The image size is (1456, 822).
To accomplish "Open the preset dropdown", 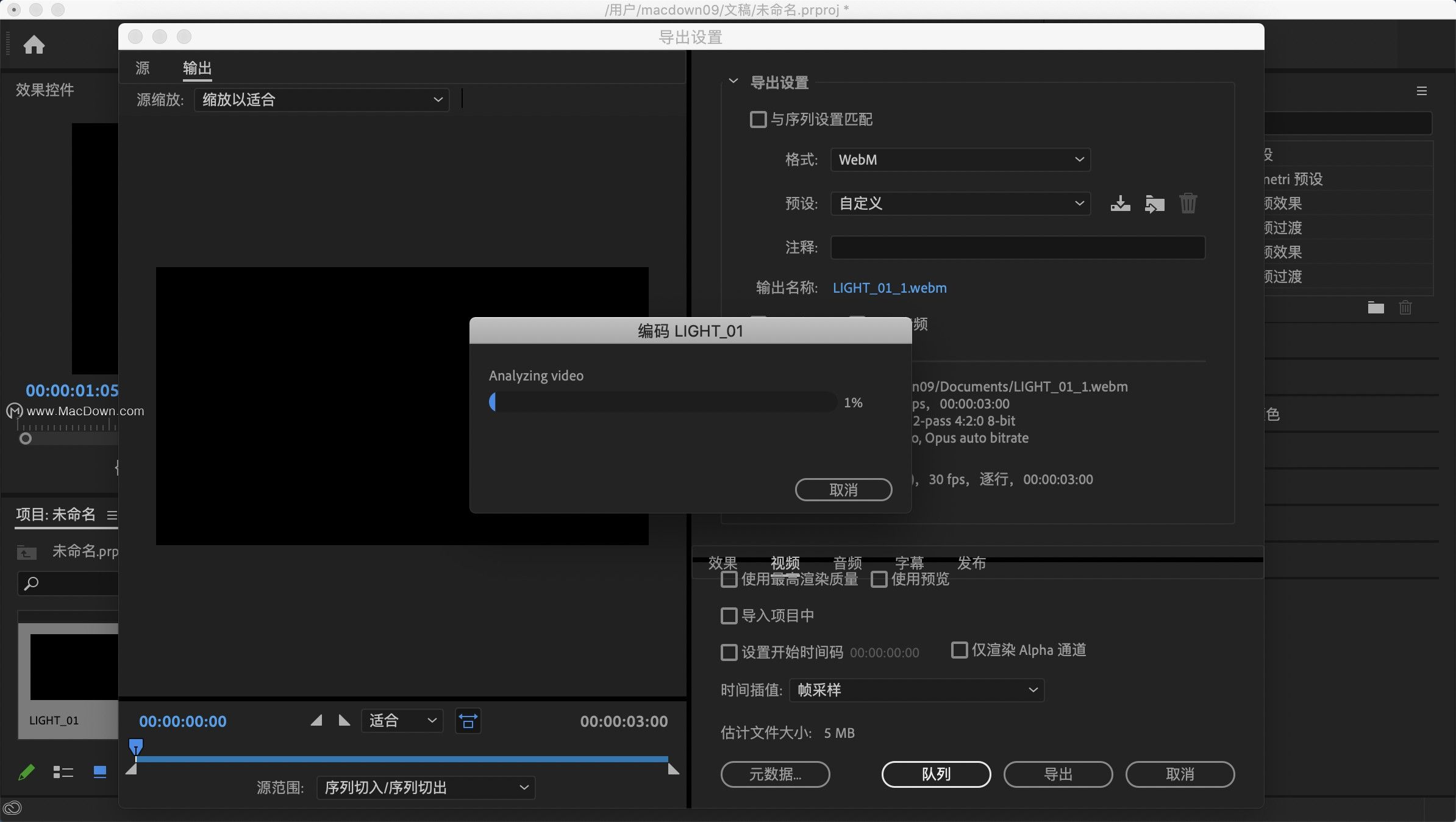I will 960,203.
